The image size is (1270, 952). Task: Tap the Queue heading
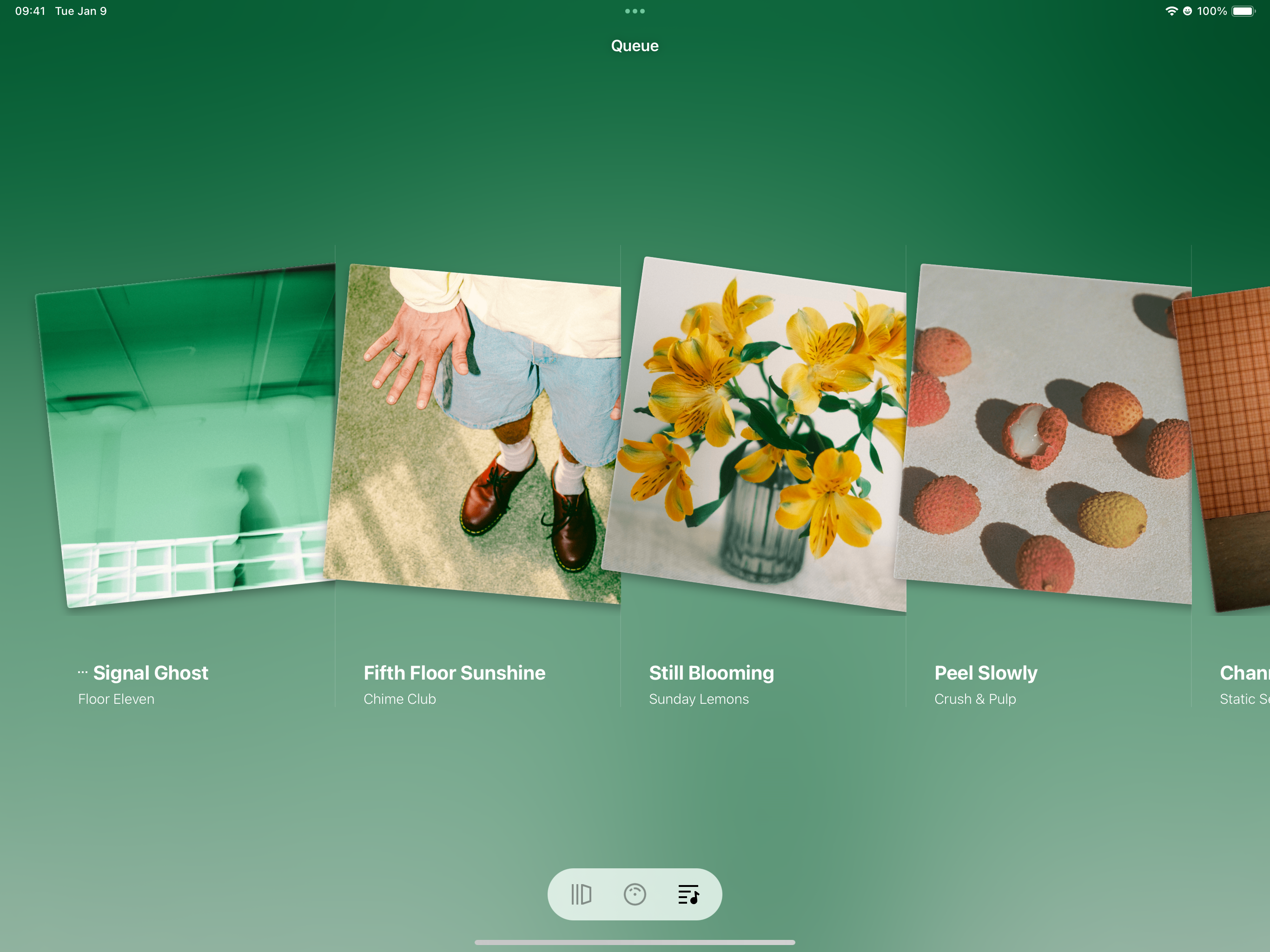tap(635, 46)
